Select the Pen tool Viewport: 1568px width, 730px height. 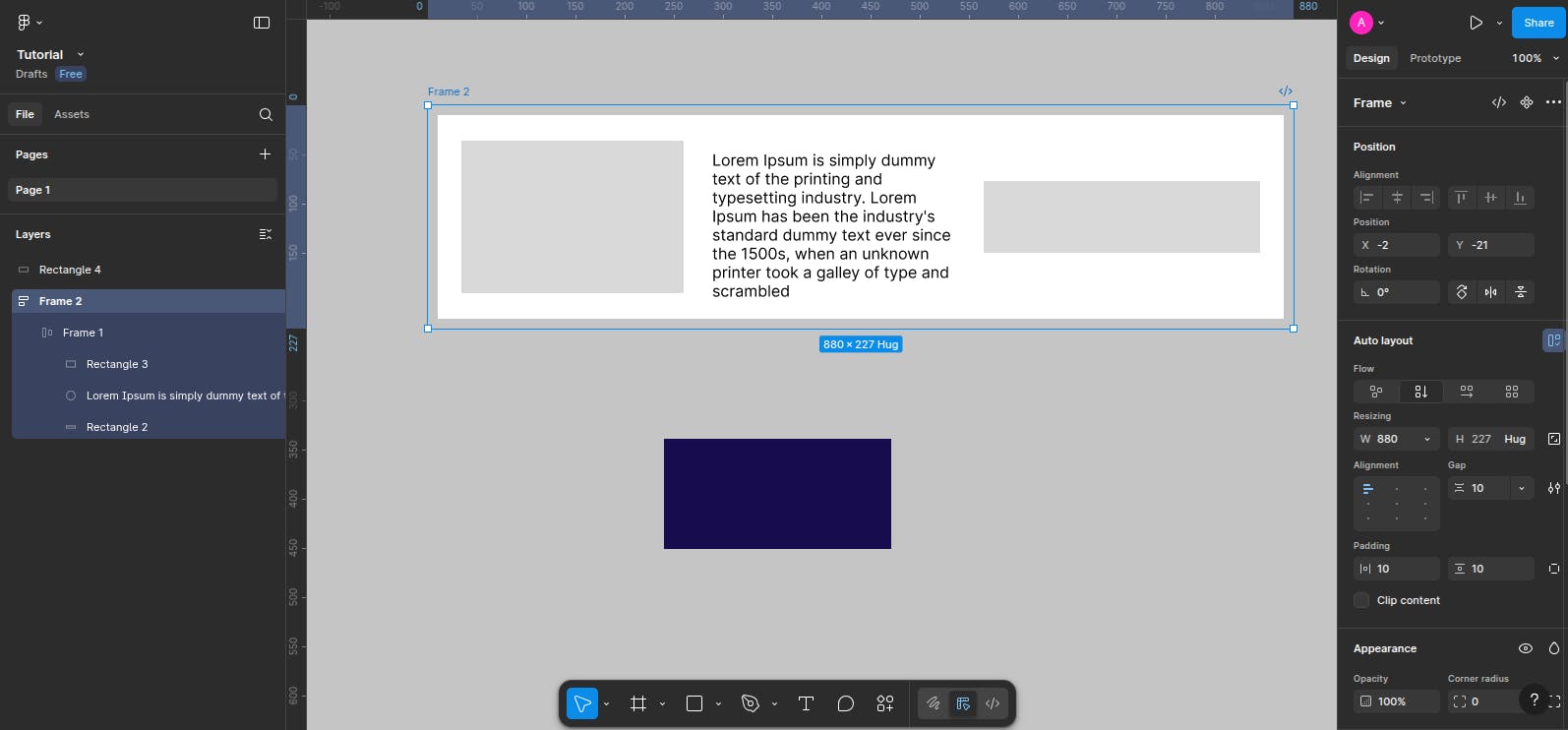point(751,703)
